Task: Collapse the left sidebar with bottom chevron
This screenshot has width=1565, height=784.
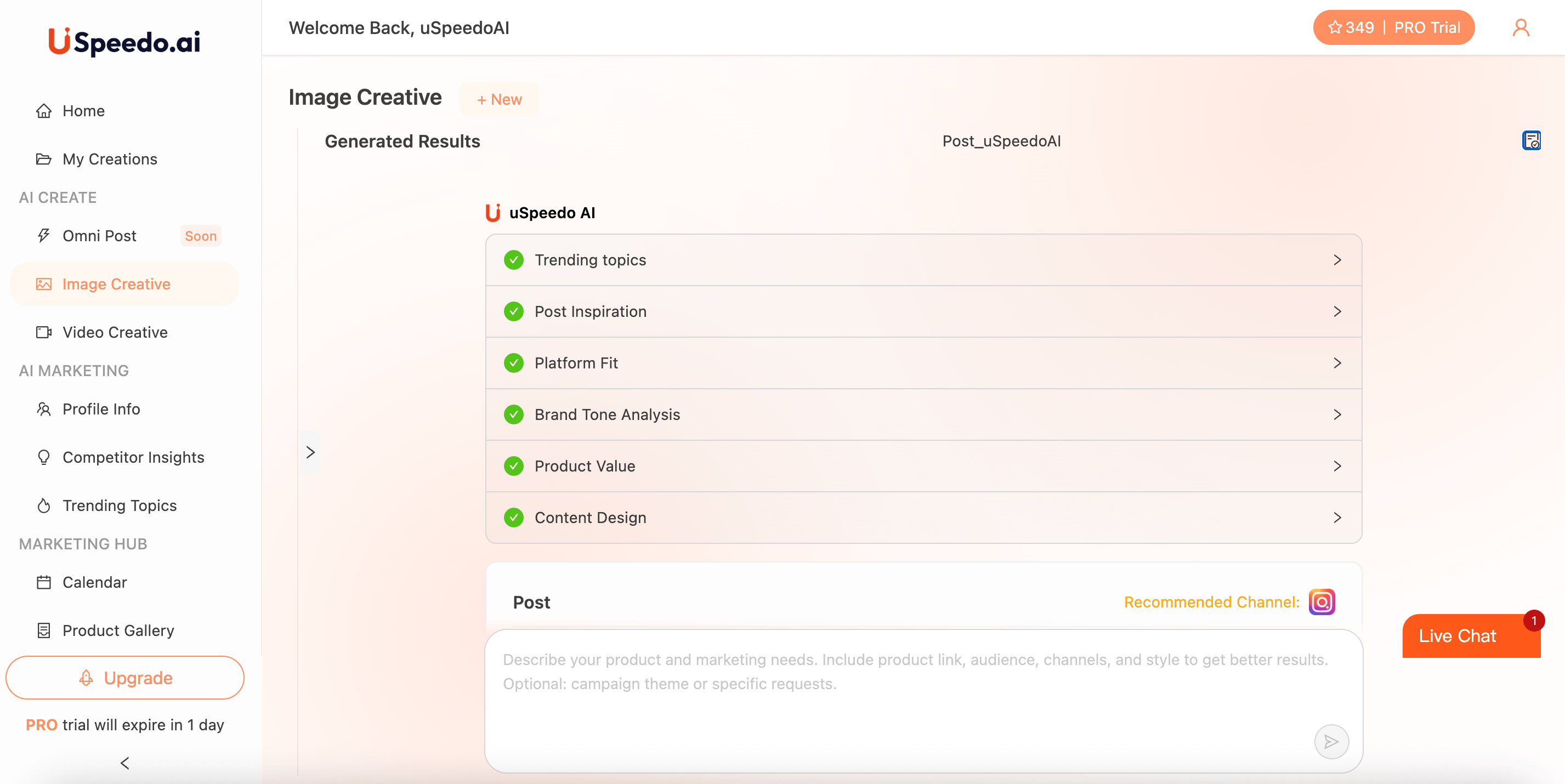Action: click(124, 763)
